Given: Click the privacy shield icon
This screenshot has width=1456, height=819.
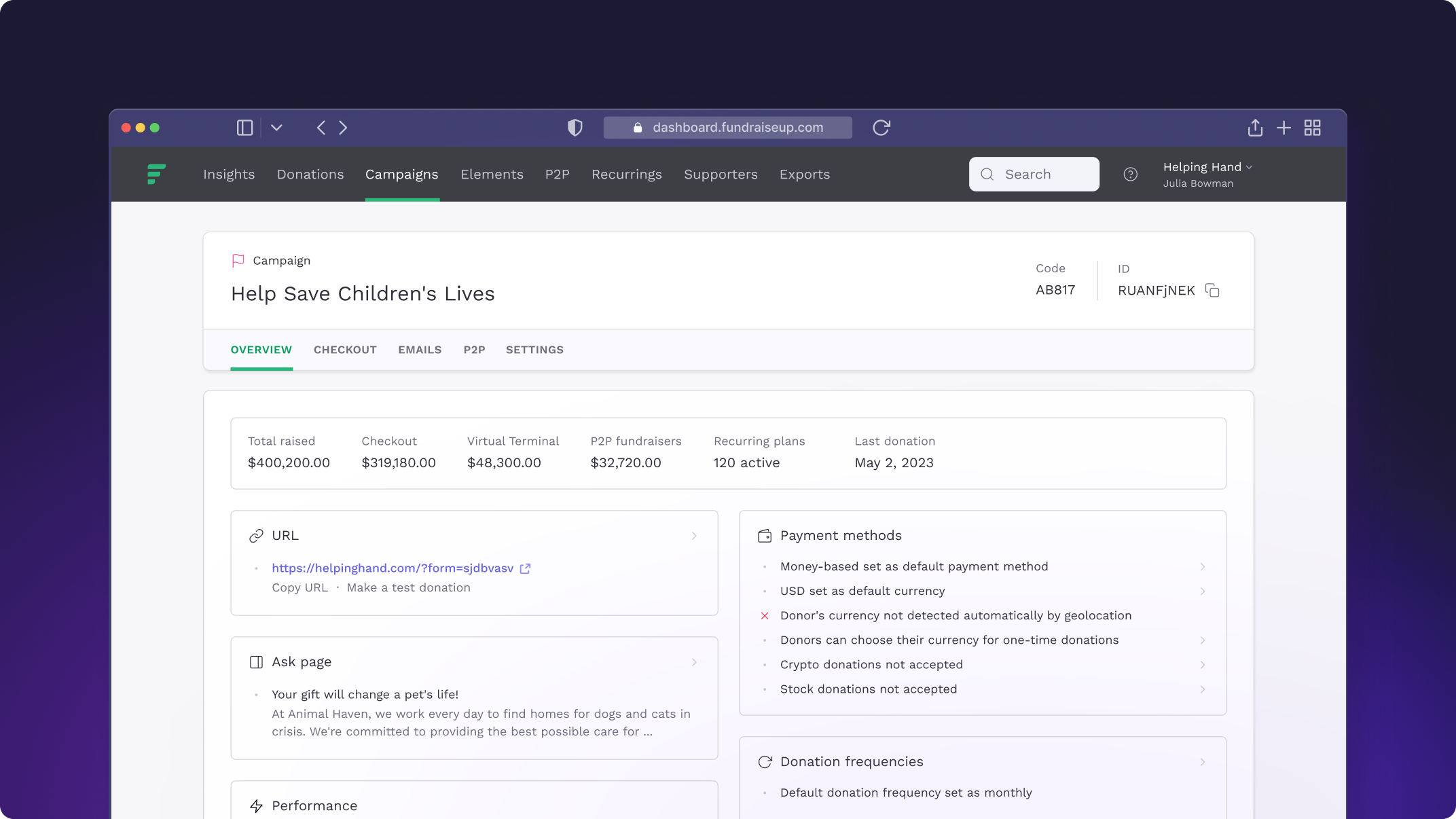Looking at the screenshot, I should tap(575, 128).
